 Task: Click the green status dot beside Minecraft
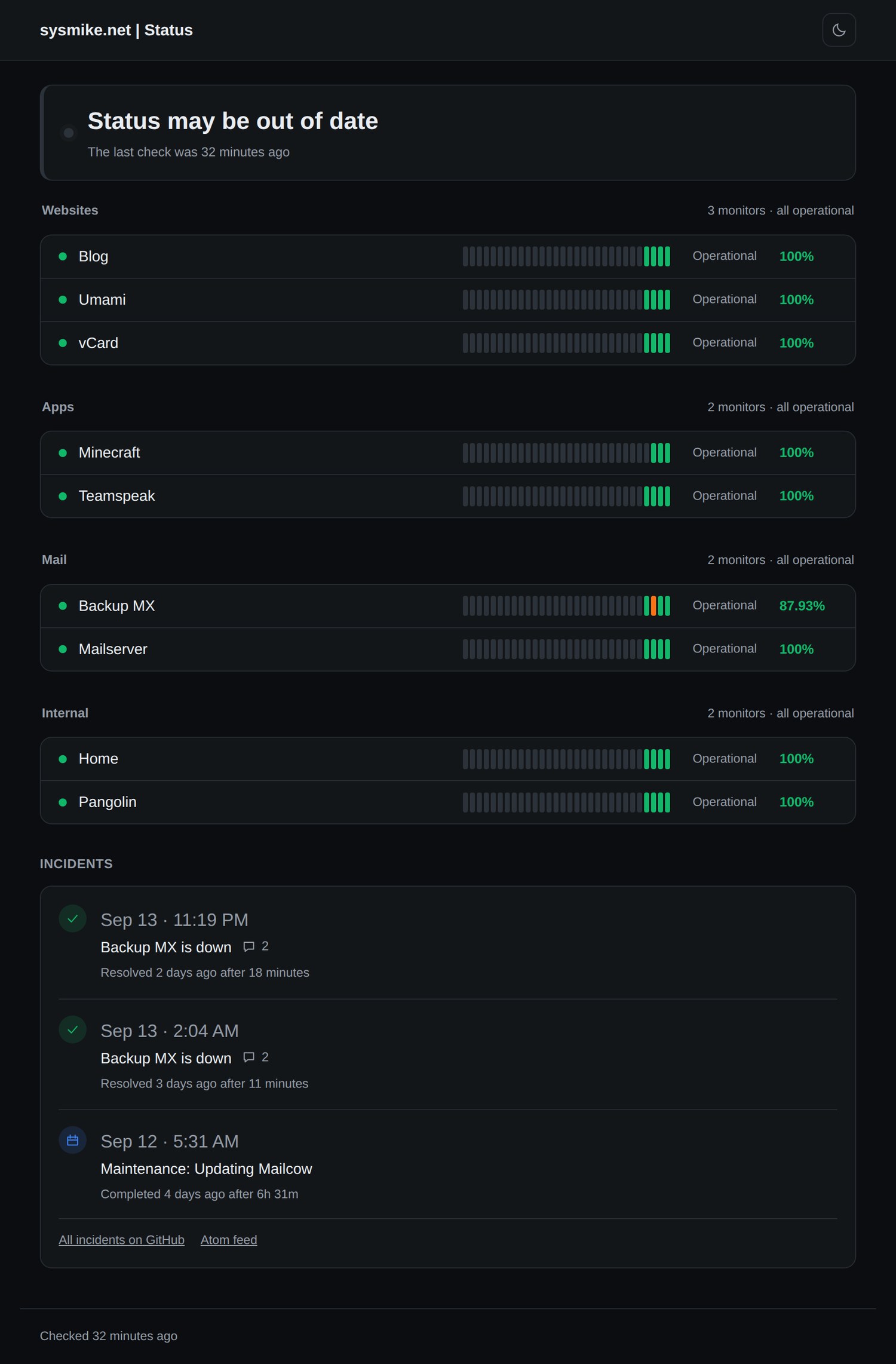pos(63,453)
